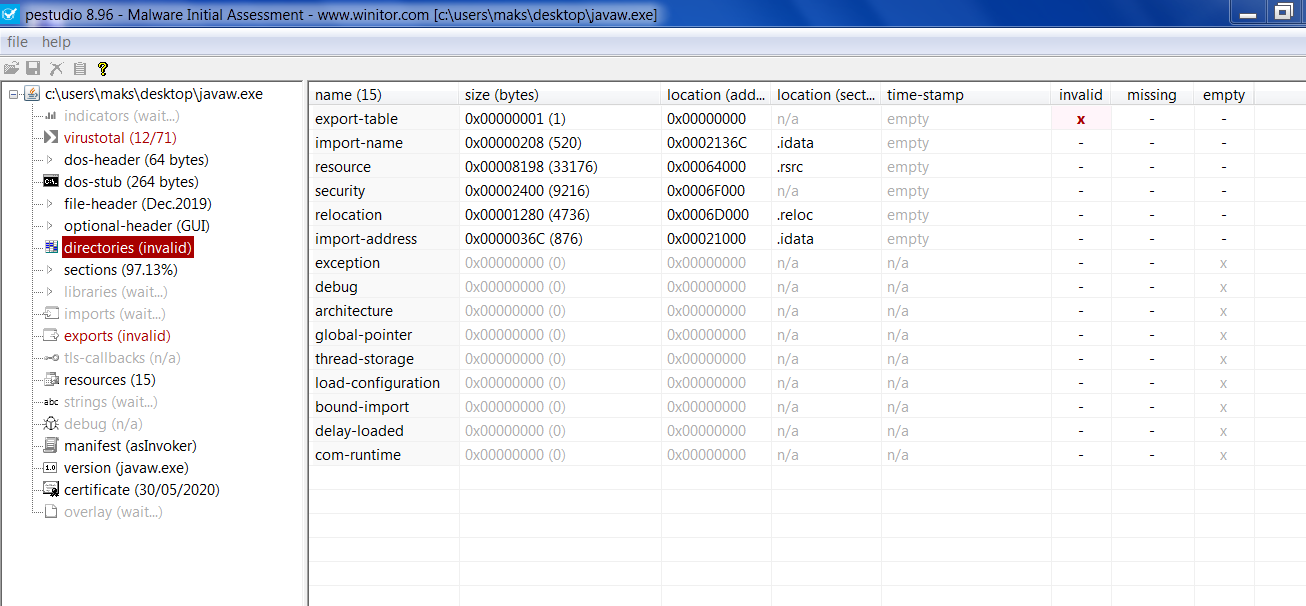Viewport: 1306px width, 606px height.
Task: Click the debug bug icon
Action: 51,424
